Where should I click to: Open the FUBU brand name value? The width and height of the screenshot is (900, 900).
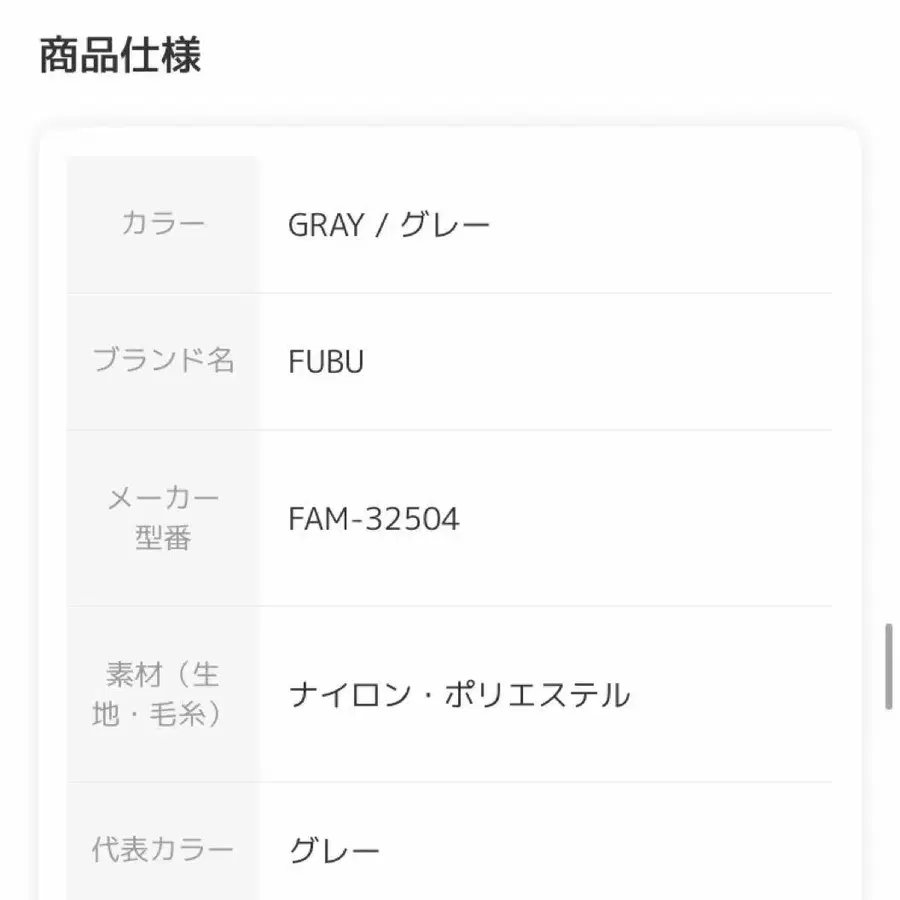coord(326,362)
